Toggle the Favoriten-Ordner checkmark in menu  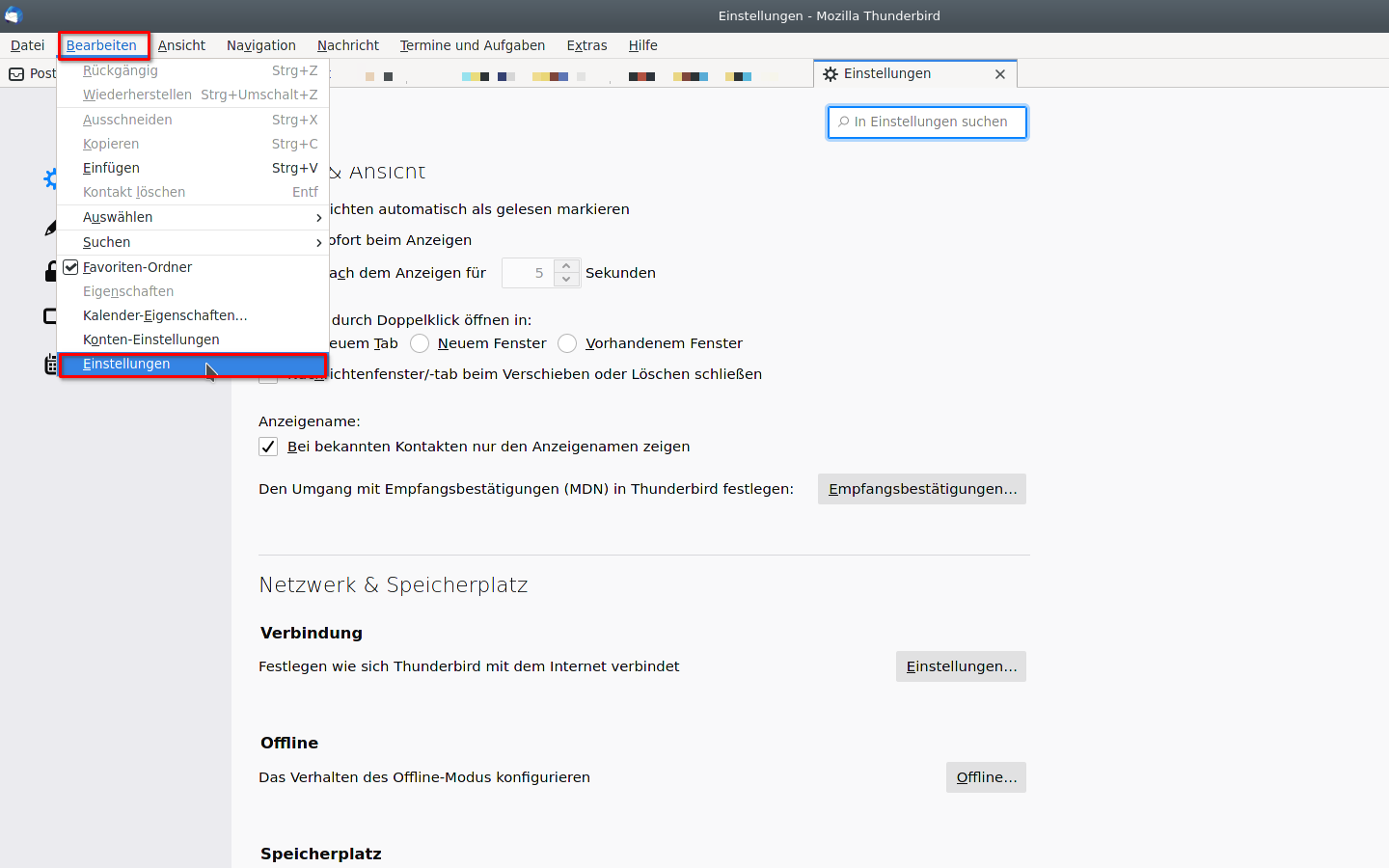click(71, 267)
